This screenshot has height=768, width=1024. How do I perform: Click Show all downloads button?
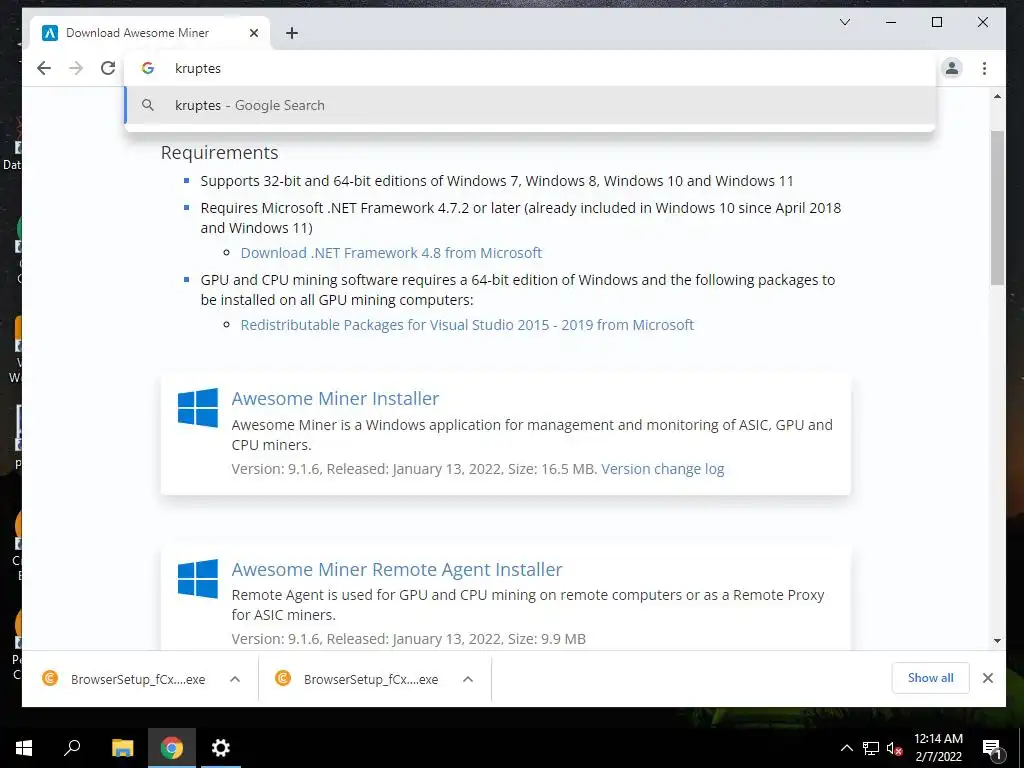(x=930, y=678)
